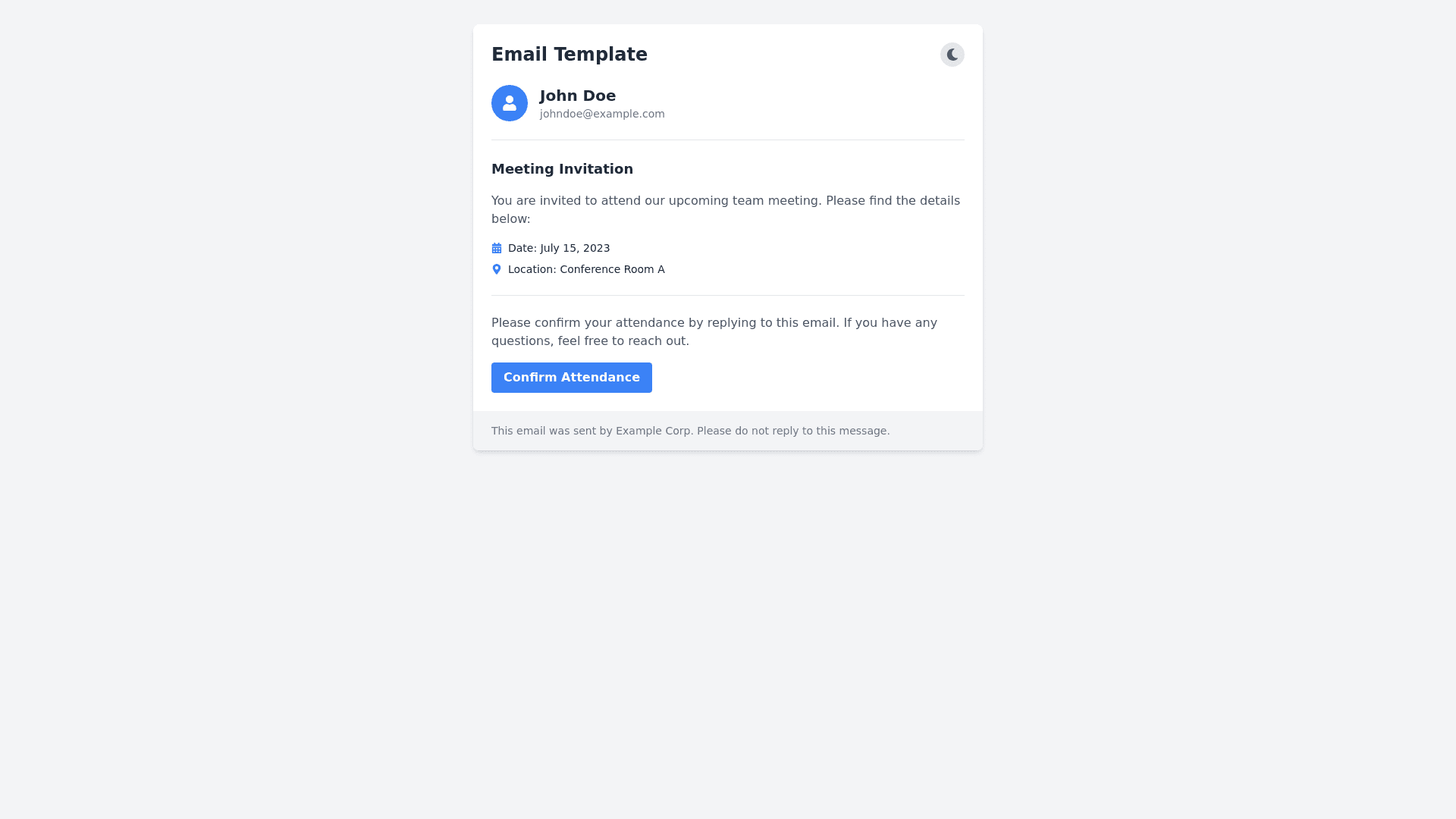Select the sender name John Doe
This screenshot has height=819, width=1456.
(x=577, y=96)
